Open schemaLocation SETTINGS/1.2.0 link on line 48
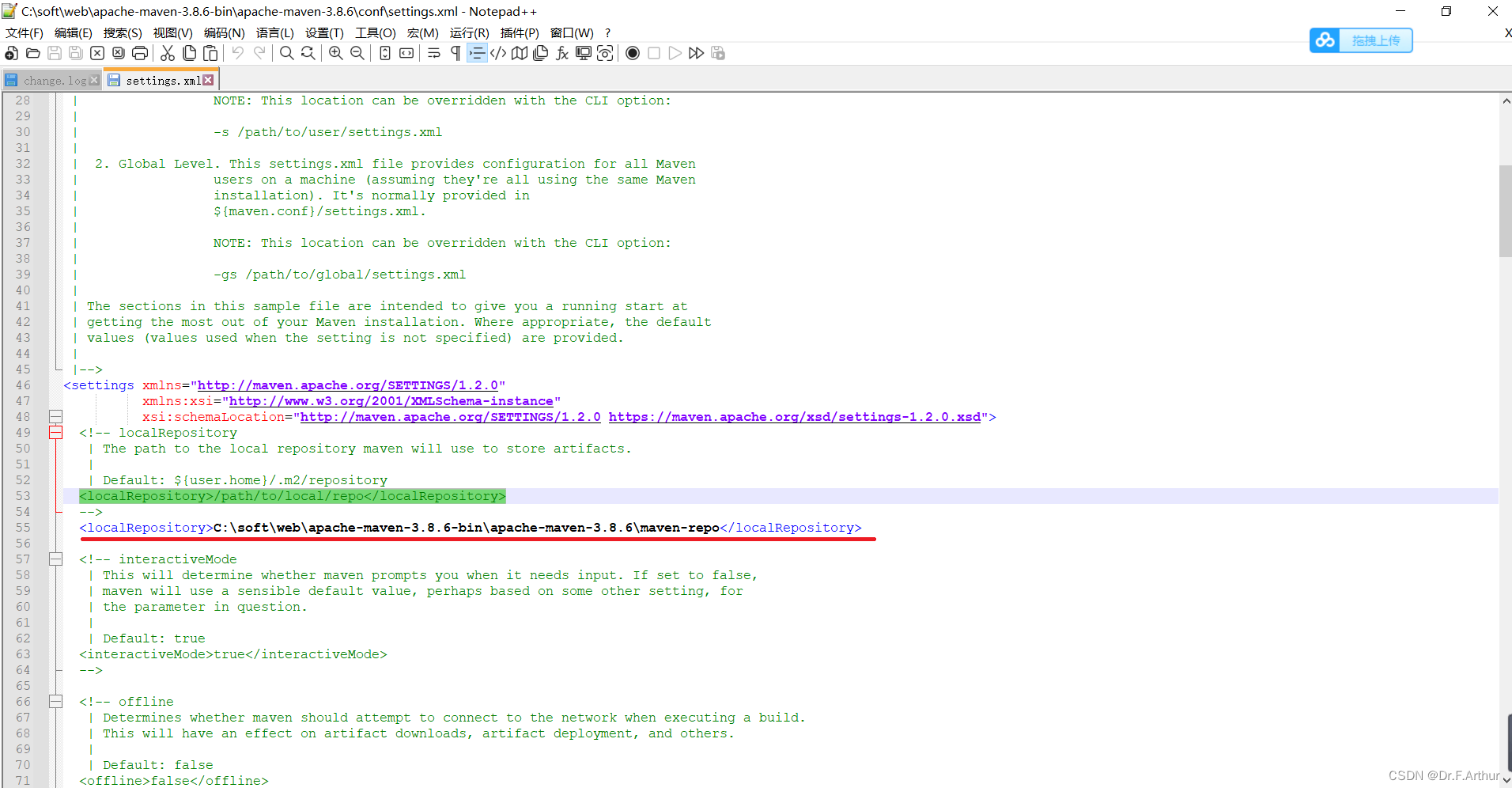Viewport: 1512px width, 788px height. click(x=450, y=417)
